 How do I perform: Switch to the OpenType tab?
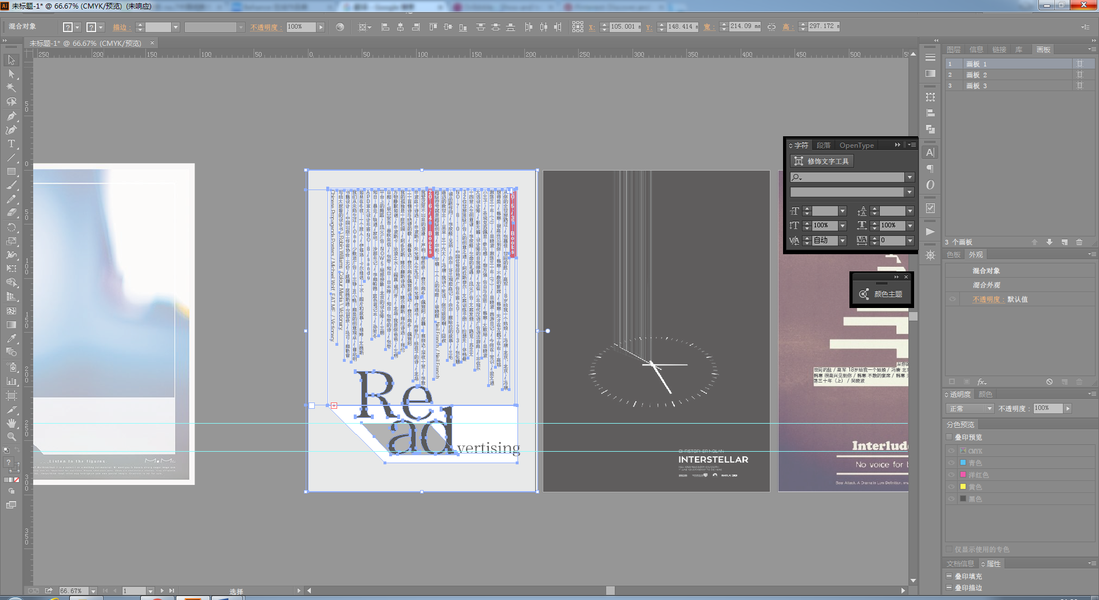pos(856,145)
